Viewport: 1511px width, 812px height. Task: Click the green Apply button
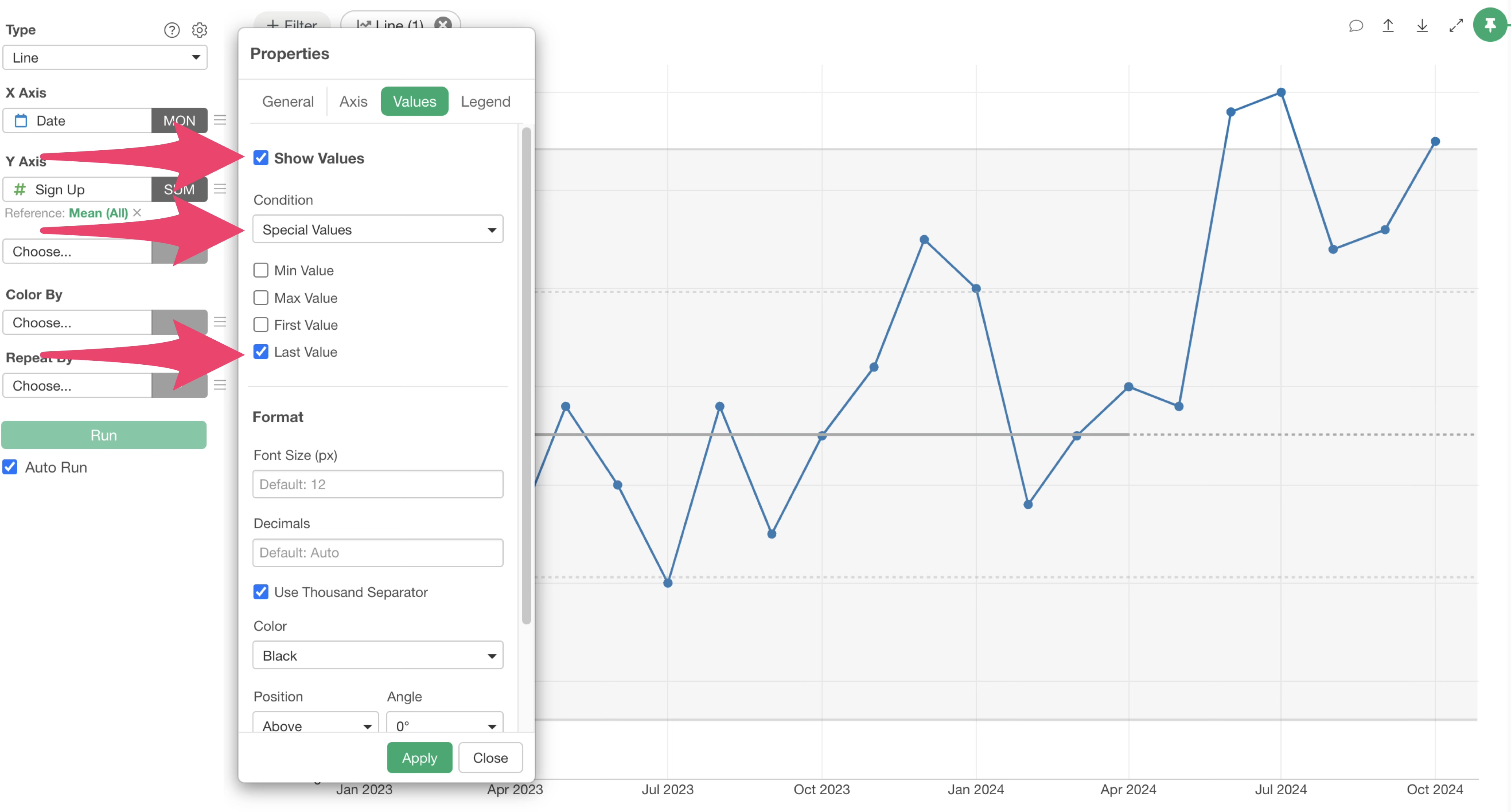point(419,758)
